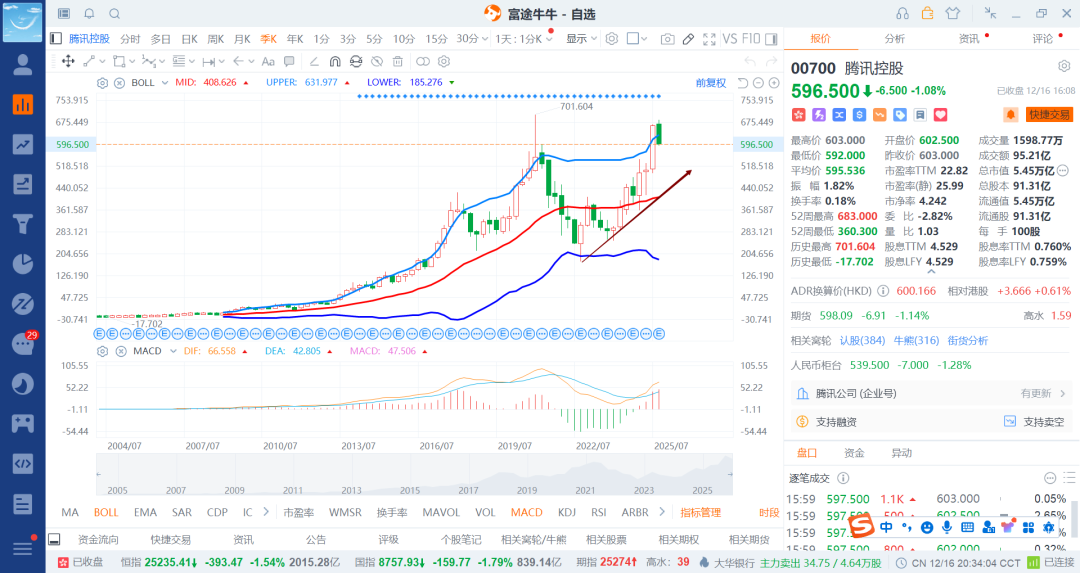Click the dividend event marker row

point(379,334)
